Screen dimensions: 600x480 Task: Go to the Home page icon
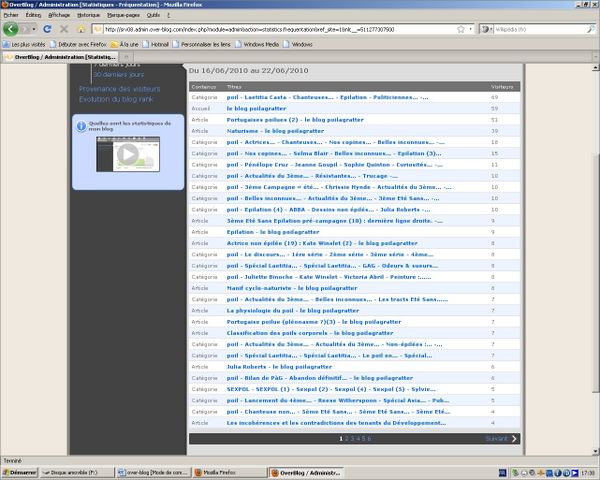tap(81, 29)
